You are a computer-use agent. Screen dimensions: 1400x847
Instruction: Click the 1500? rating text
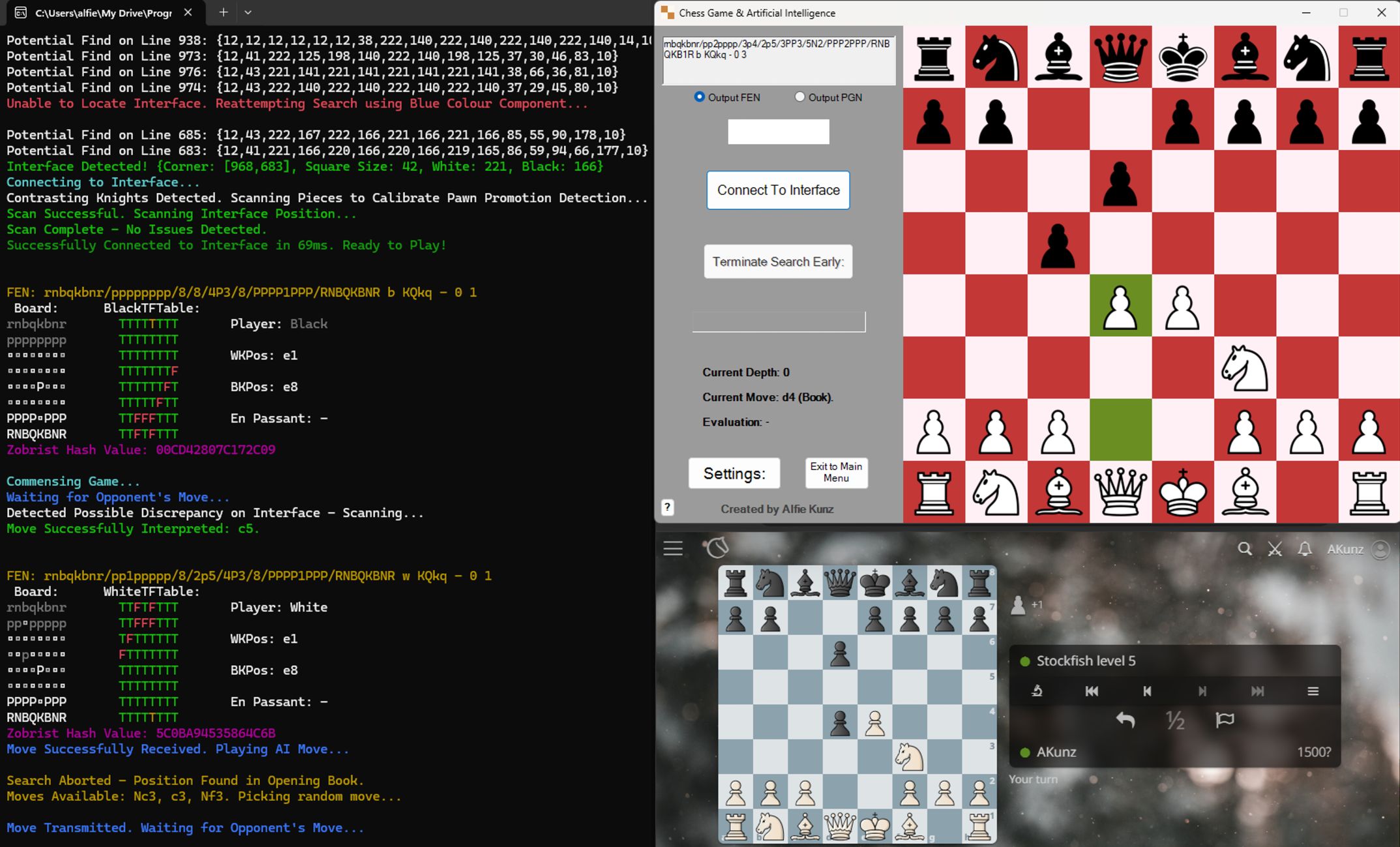1314,752
